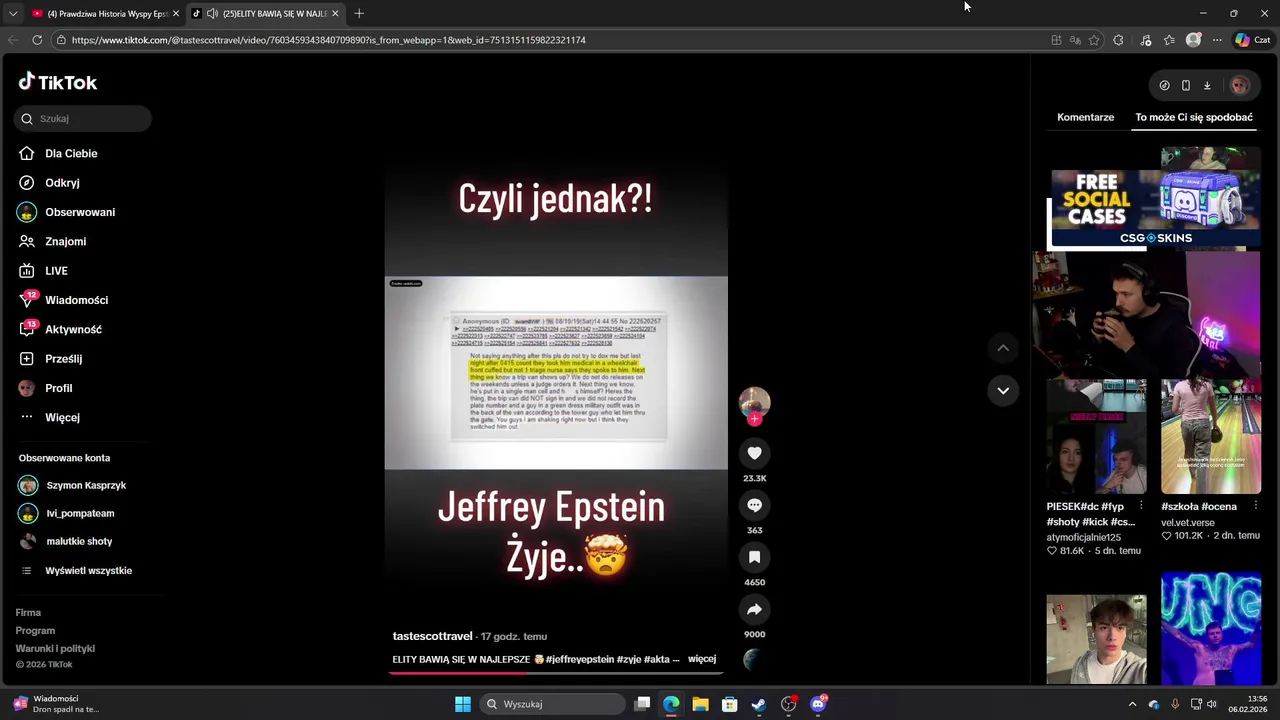The height and width of the screenshot is (720, 1280).
Task: Open Wiadomości messages with 12 badge
Action: (63, 300)
